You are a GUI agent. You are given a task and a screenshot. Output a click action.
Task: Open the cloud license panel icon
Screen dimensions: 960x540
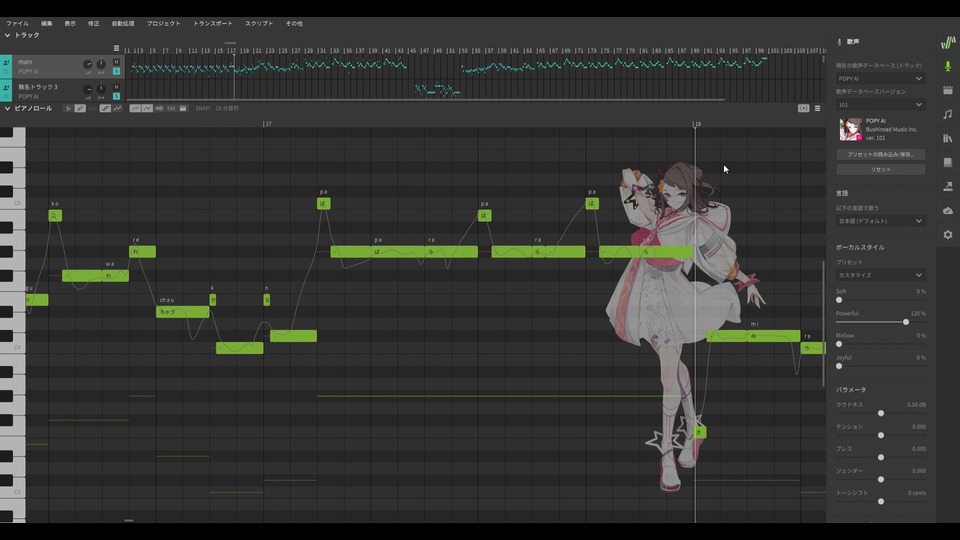point(948,211)
